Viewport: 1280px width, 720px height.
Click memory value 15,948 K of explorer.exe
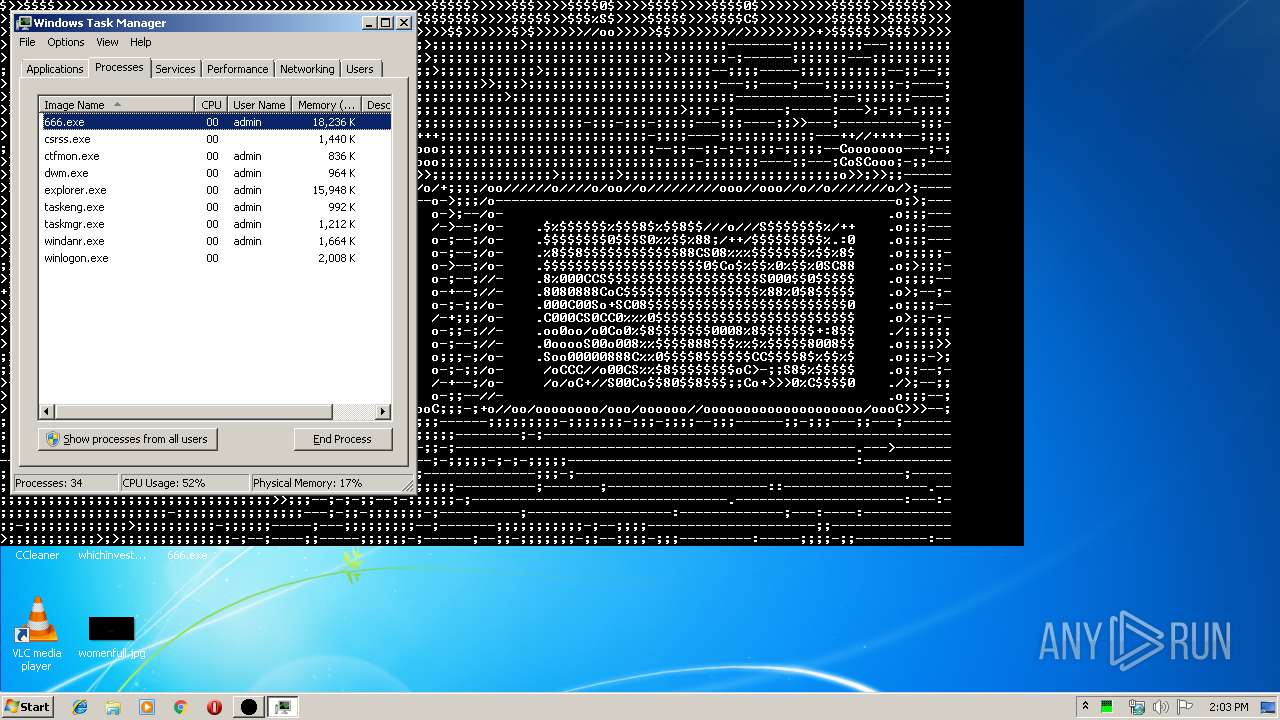tap(334, 190)
